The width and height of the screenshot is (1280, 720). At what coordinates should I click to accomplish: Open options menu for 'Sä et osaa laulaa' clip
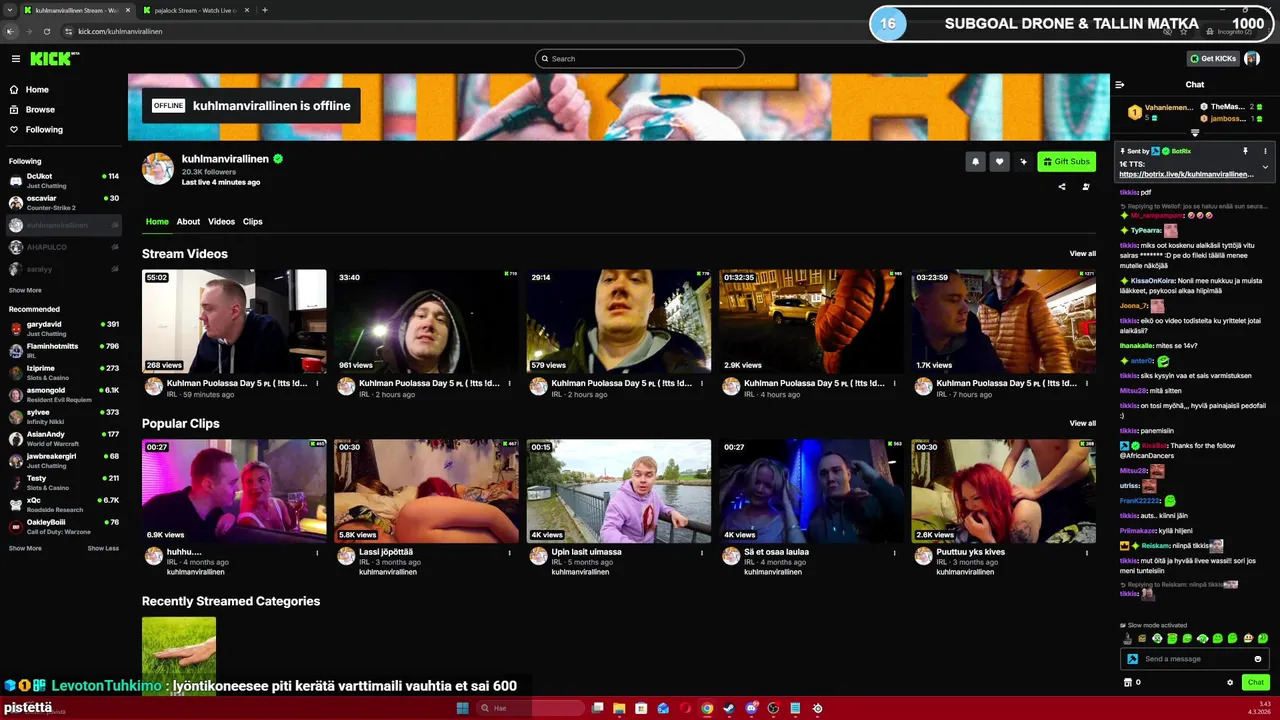point(895,552)
